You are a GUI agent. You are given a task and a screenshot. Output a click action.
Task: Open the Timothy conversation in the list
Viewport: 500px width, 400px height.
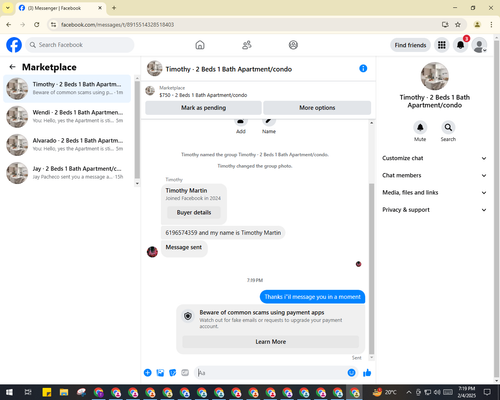[67, 89]
